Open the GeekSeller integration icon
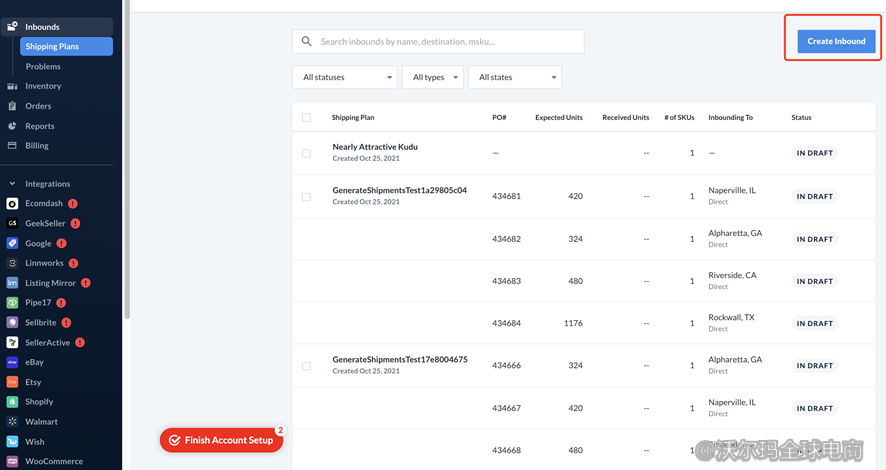Viewport: 886px width, 470px height. point(13,224)
